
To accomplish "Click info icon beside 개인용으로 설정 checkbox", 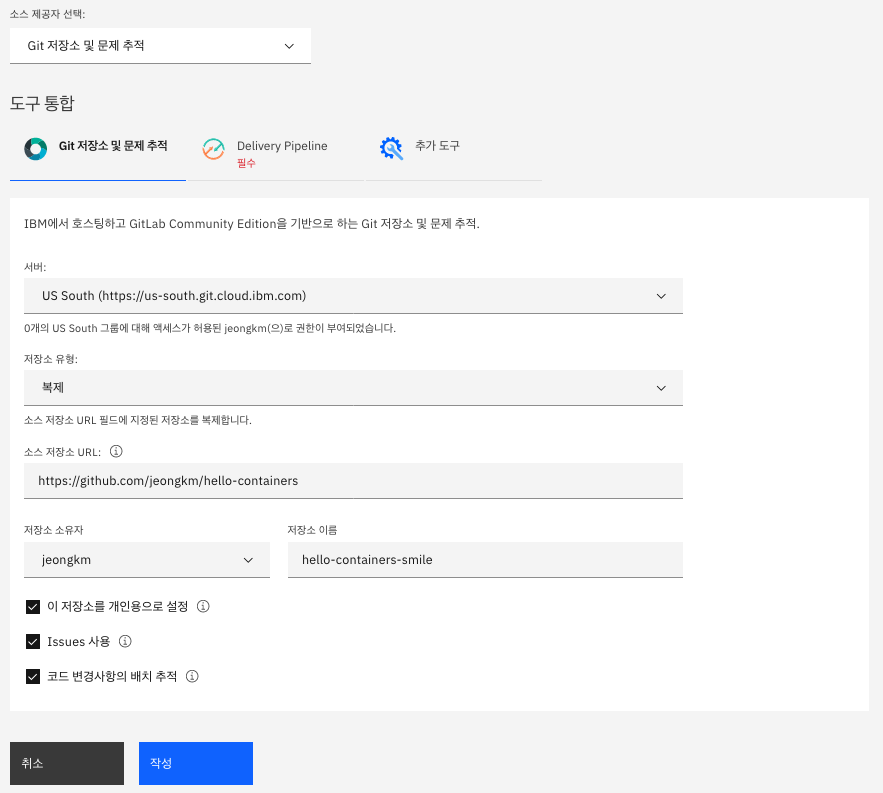I will point(203,606).
